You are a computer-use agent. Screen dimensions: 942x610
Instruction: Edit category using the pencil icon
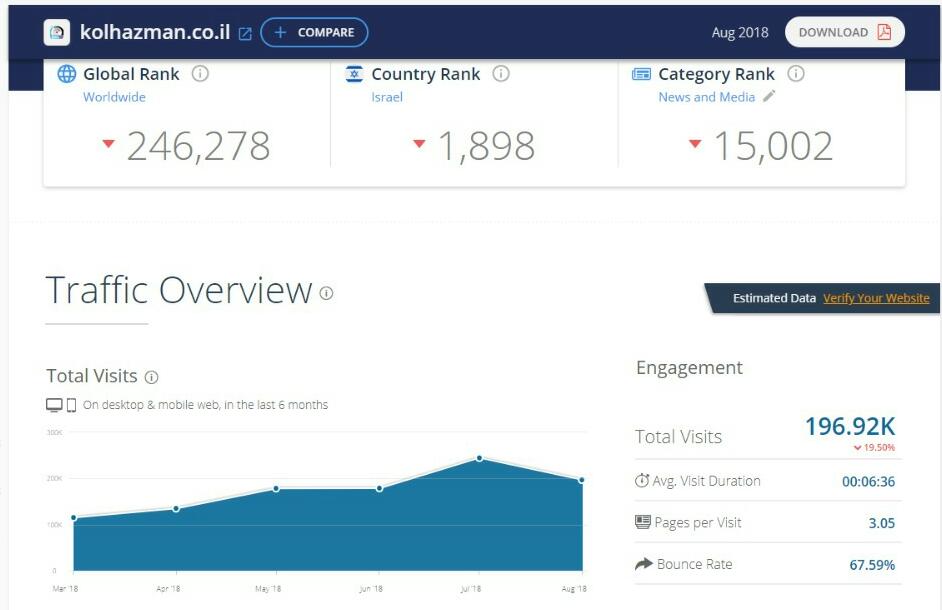click(769, 97)
